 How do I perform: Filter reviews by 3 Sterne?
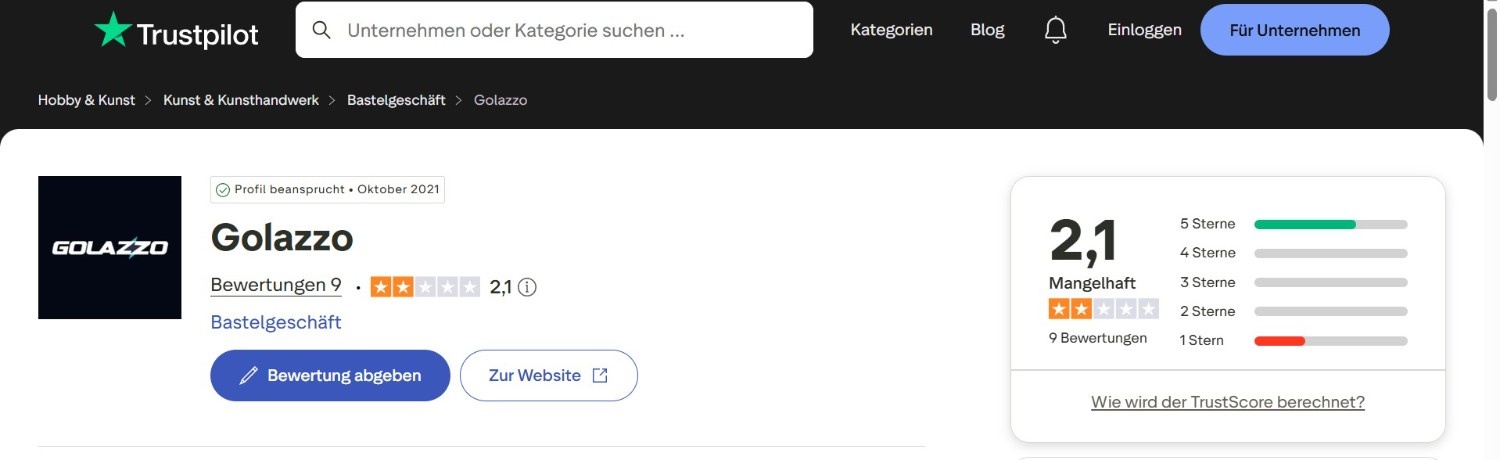(x=1293, y=282)
